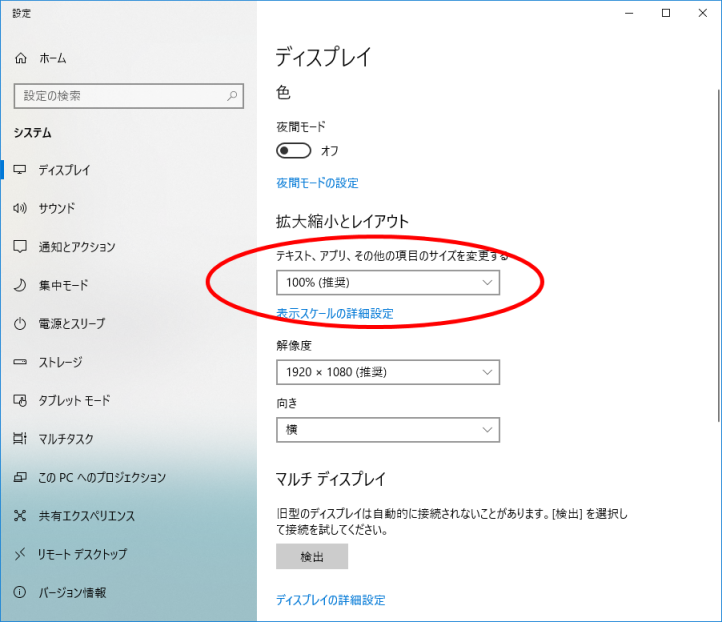Click the 検出 detect button
The width and height of the screenshot is (722, 622).
312,557
